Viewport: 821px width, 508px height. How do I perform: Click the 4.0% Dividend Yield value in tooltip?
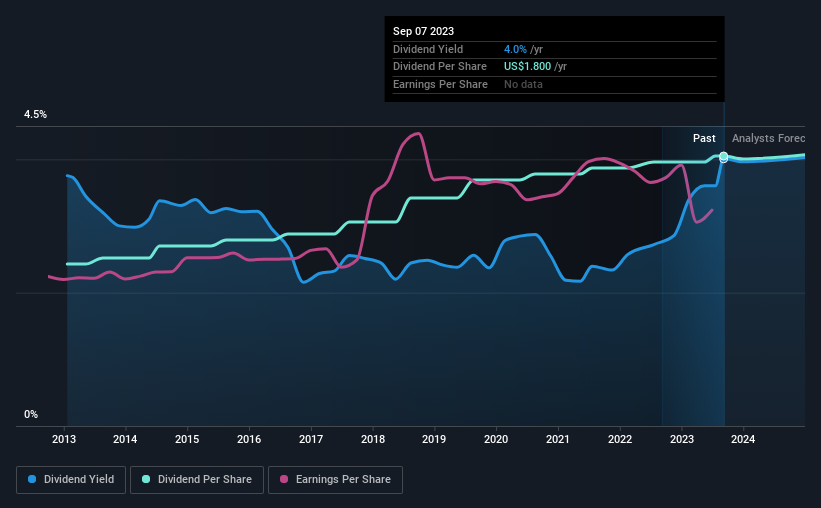tap(515, 49)
